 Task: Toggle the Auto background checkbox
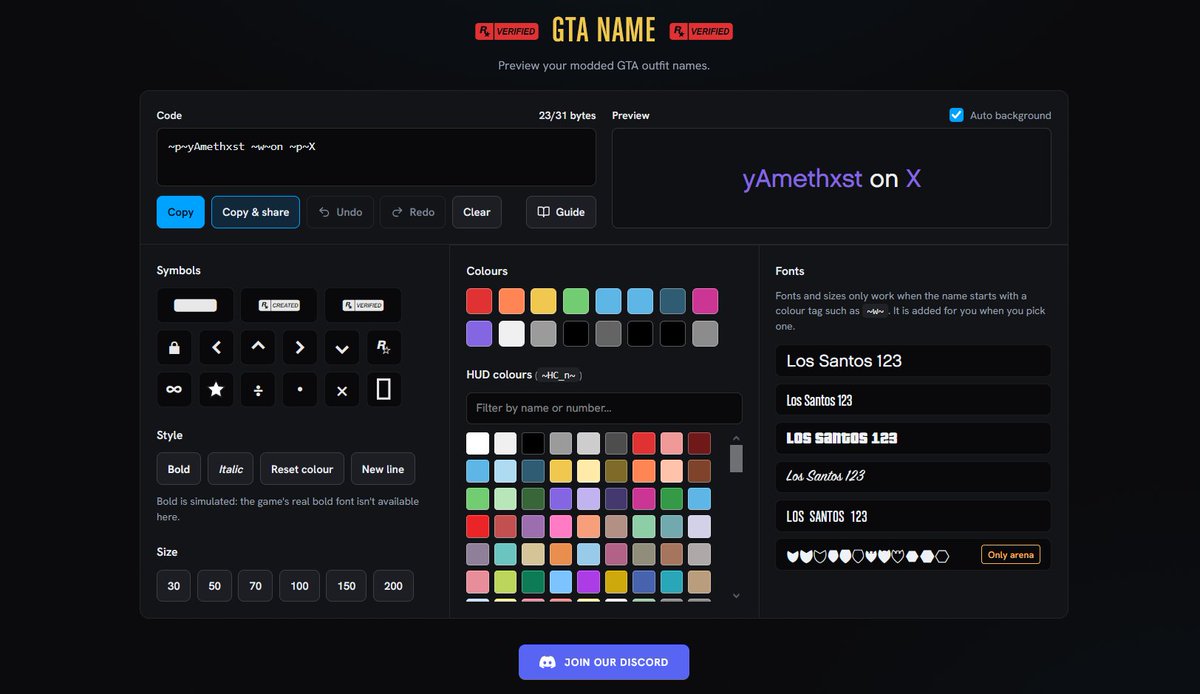click(956, 115)
